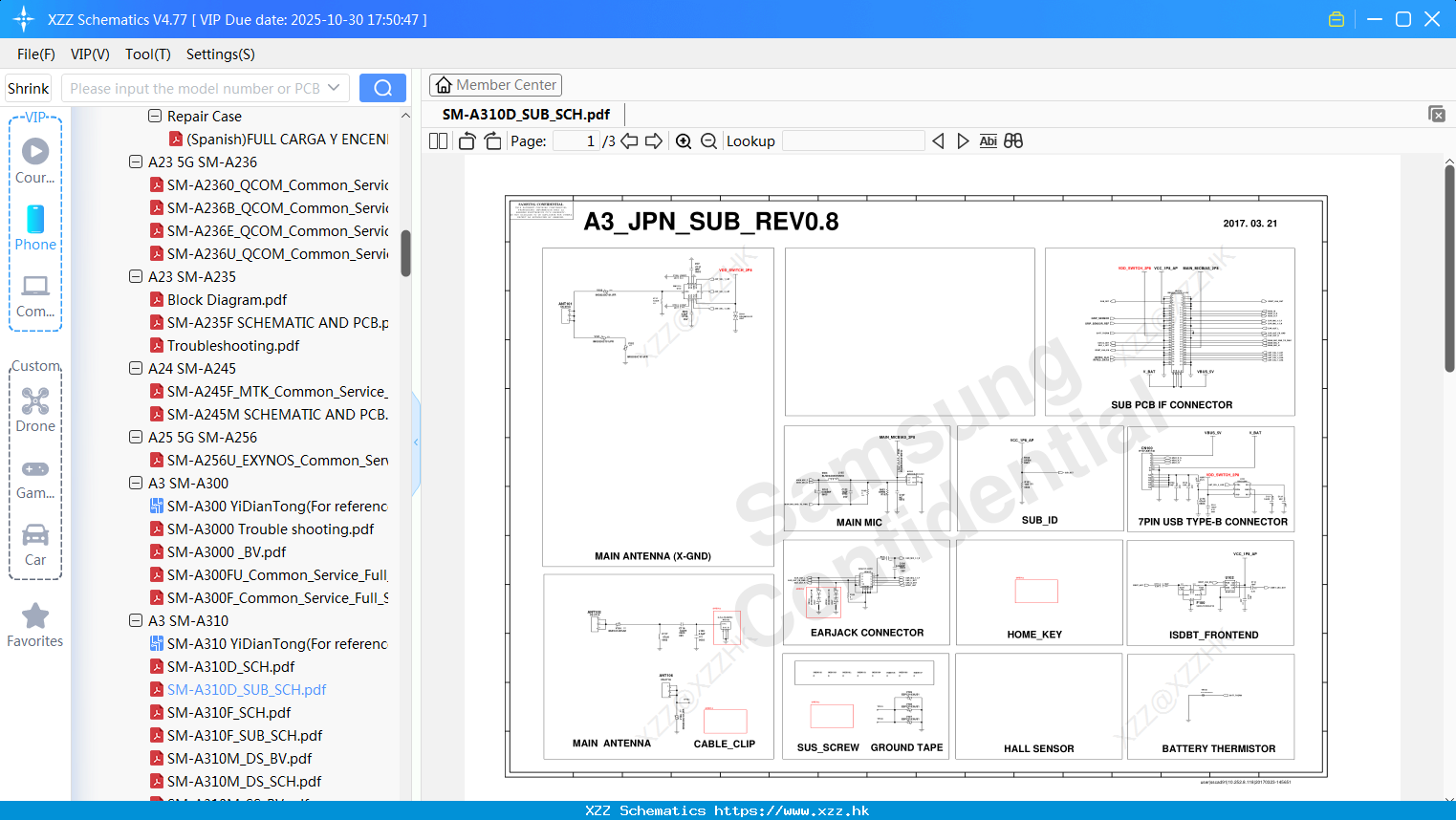The image size is (1456, 820).
Task: Open the Courses sidebar icon
Action: pyautogui.click(x=35, y=161)
